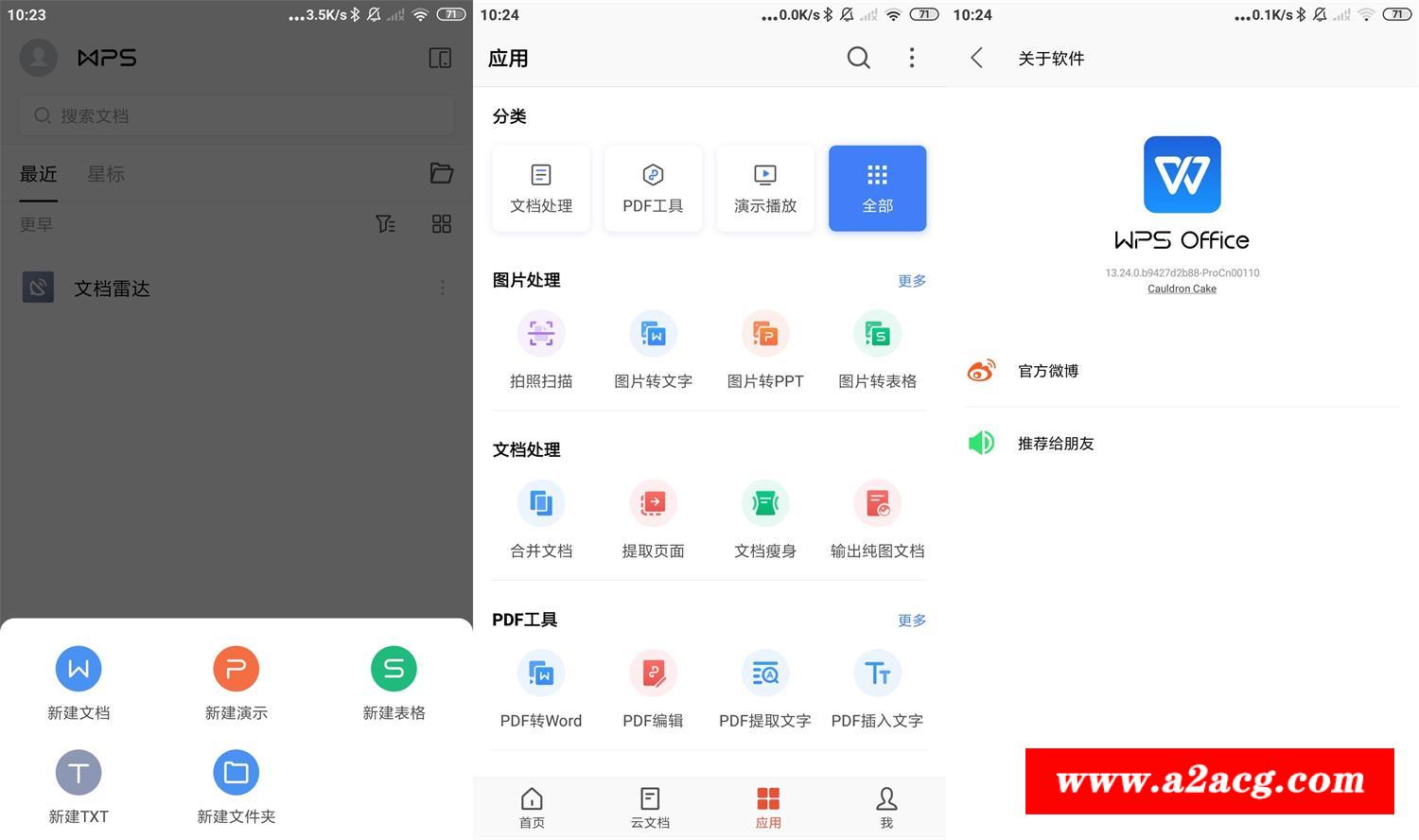Launch the 图片转PPT converter
Screen dimensions: 1419x840
click(765, 335)
